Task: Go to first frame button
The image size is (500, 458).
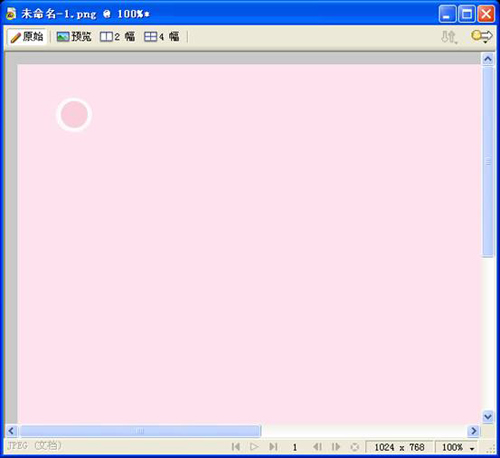Action: point(236,446)
